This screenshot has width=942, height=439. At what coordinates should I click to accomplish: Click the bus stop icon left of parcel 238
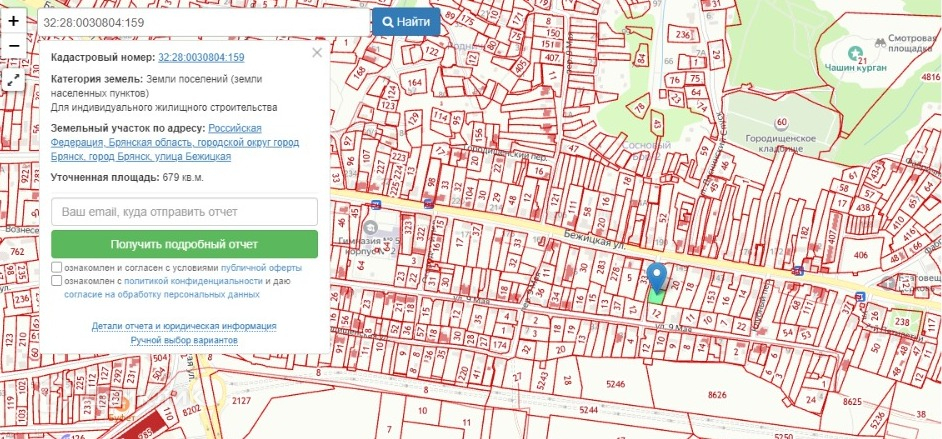pos(860,296)
